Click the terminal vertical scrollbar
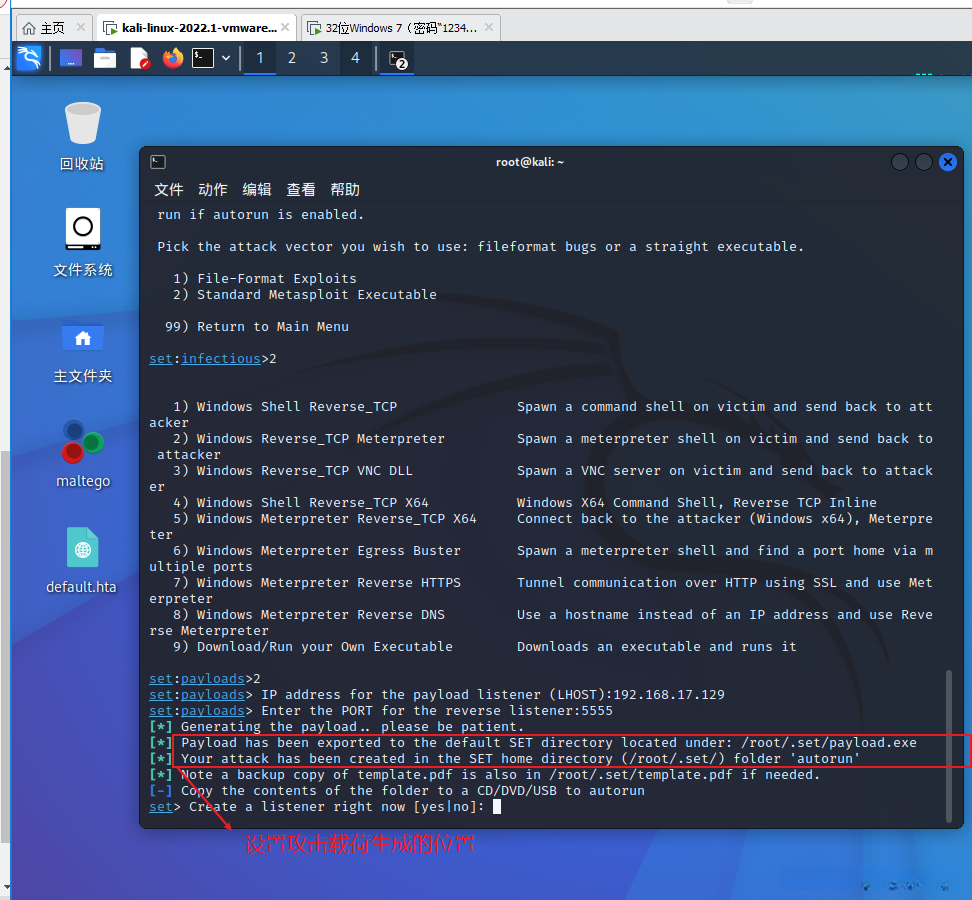Viewport: 972px width, 900px height. coord(948,745)
